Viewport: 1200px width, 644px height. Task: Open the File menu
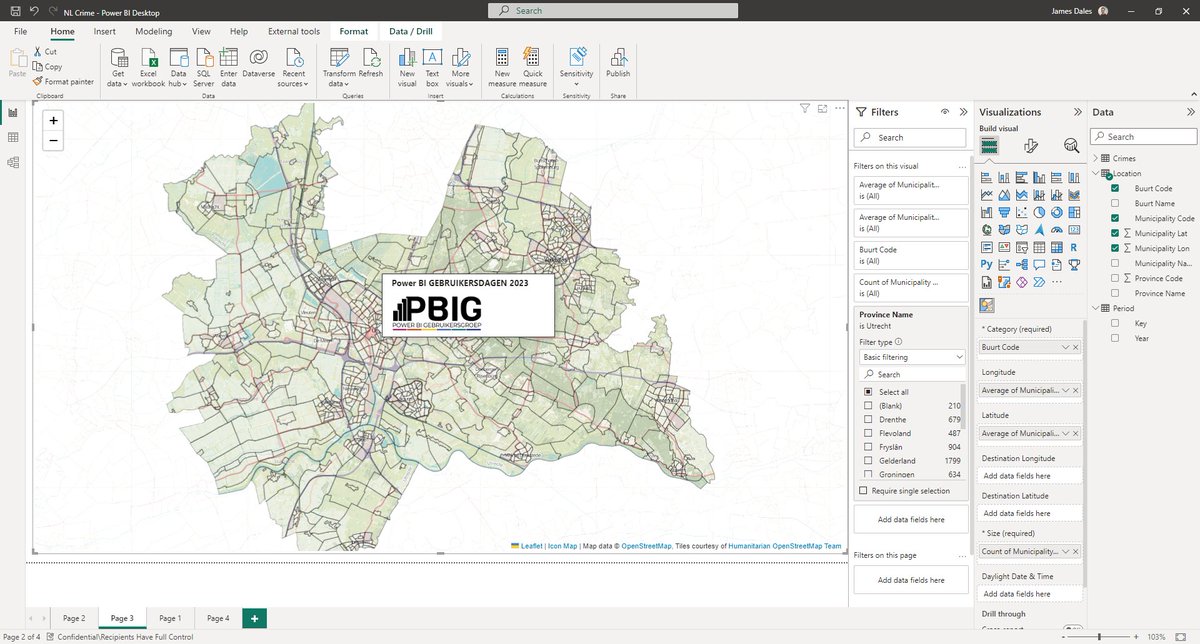click(21, 31)
